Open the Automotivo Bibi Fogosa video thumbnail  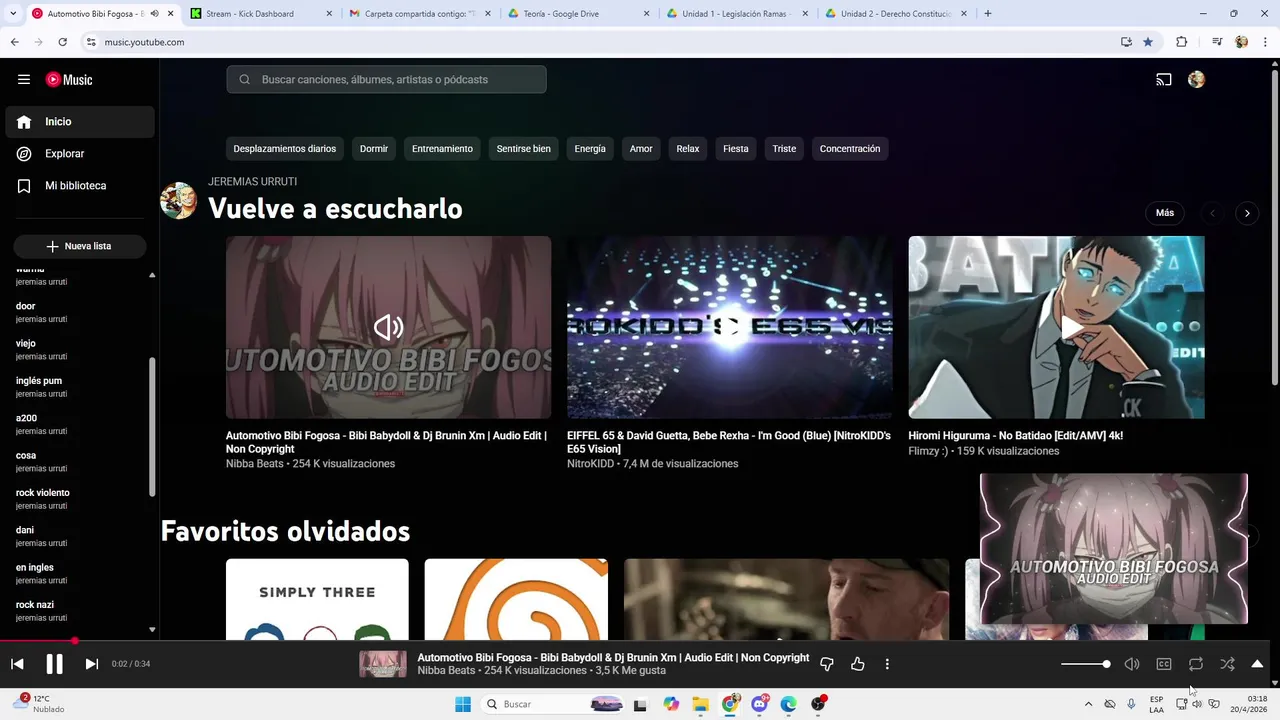[388, 327]
